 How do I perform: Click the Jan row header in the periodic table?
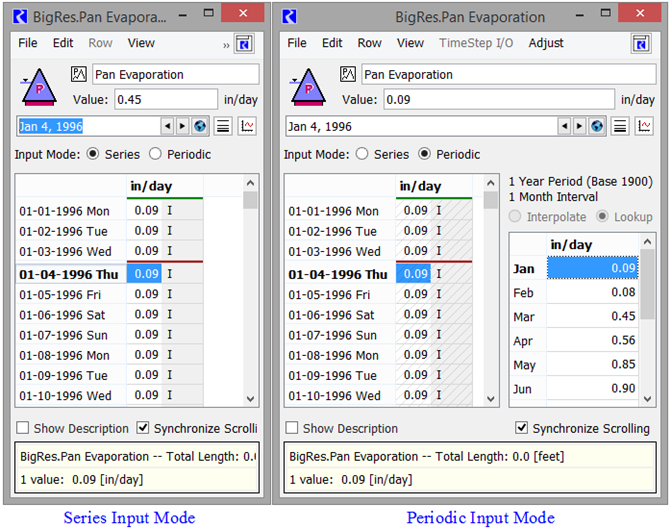(526, 268)
